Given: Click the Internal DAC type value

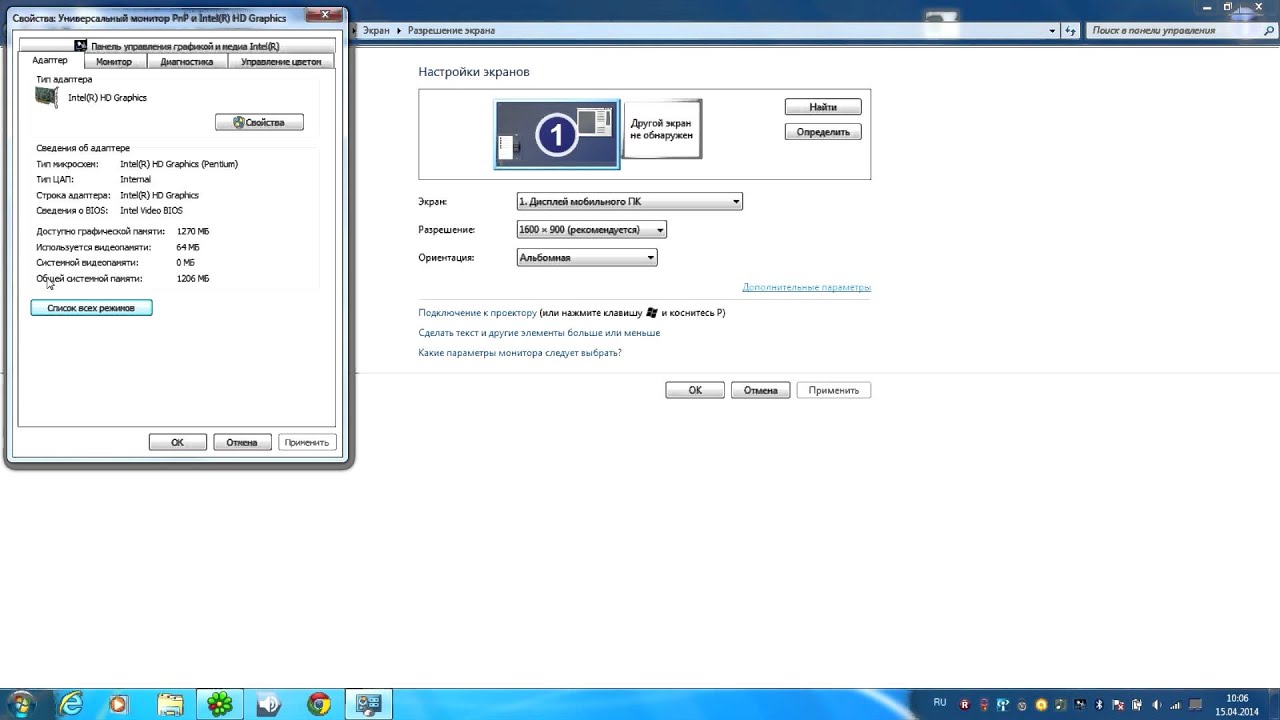Looking at the screenshot, I should point(135,180).
